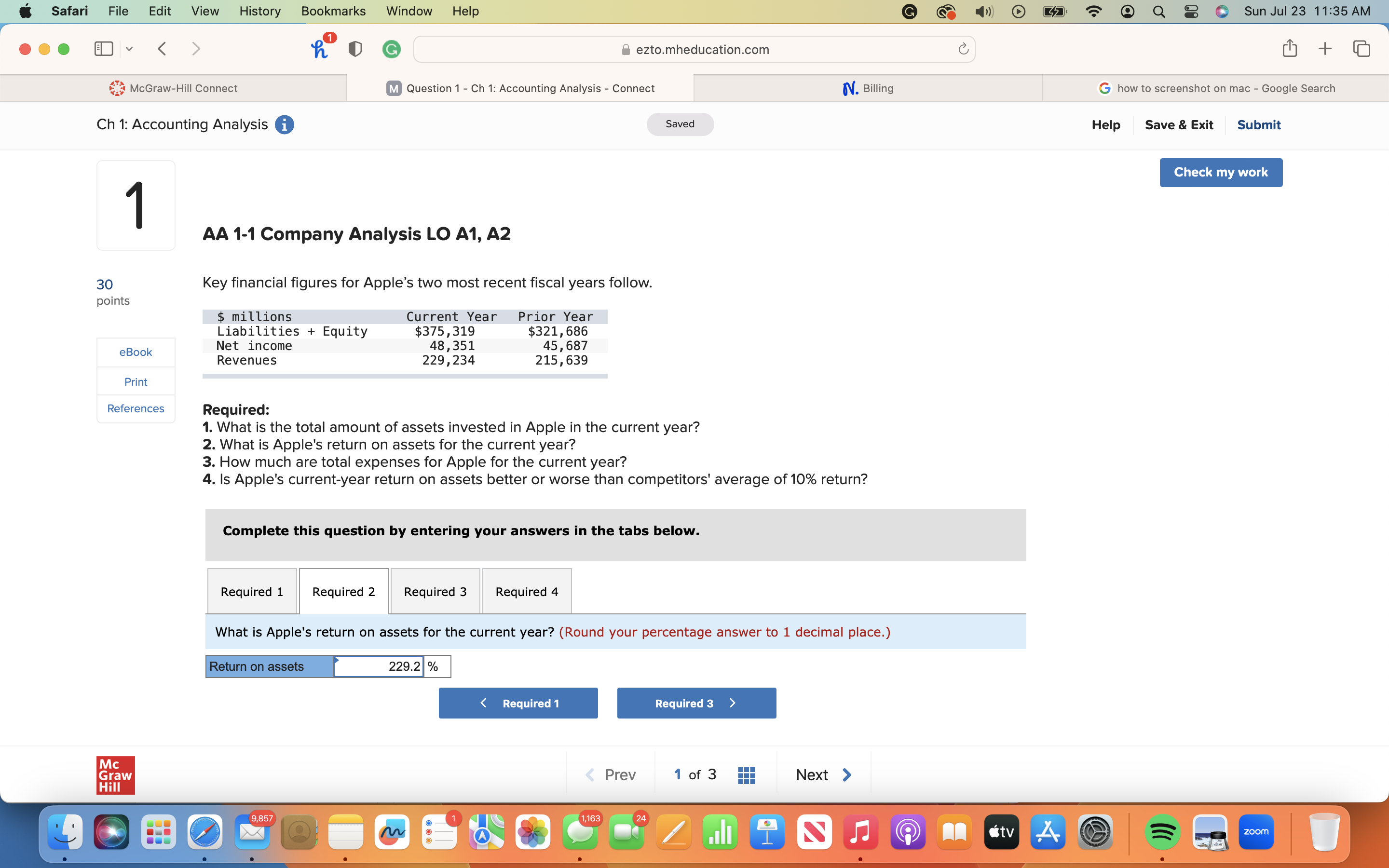Click the Return on assets input field
This screenshot has width=1389, height=868.
click(379, 666)
